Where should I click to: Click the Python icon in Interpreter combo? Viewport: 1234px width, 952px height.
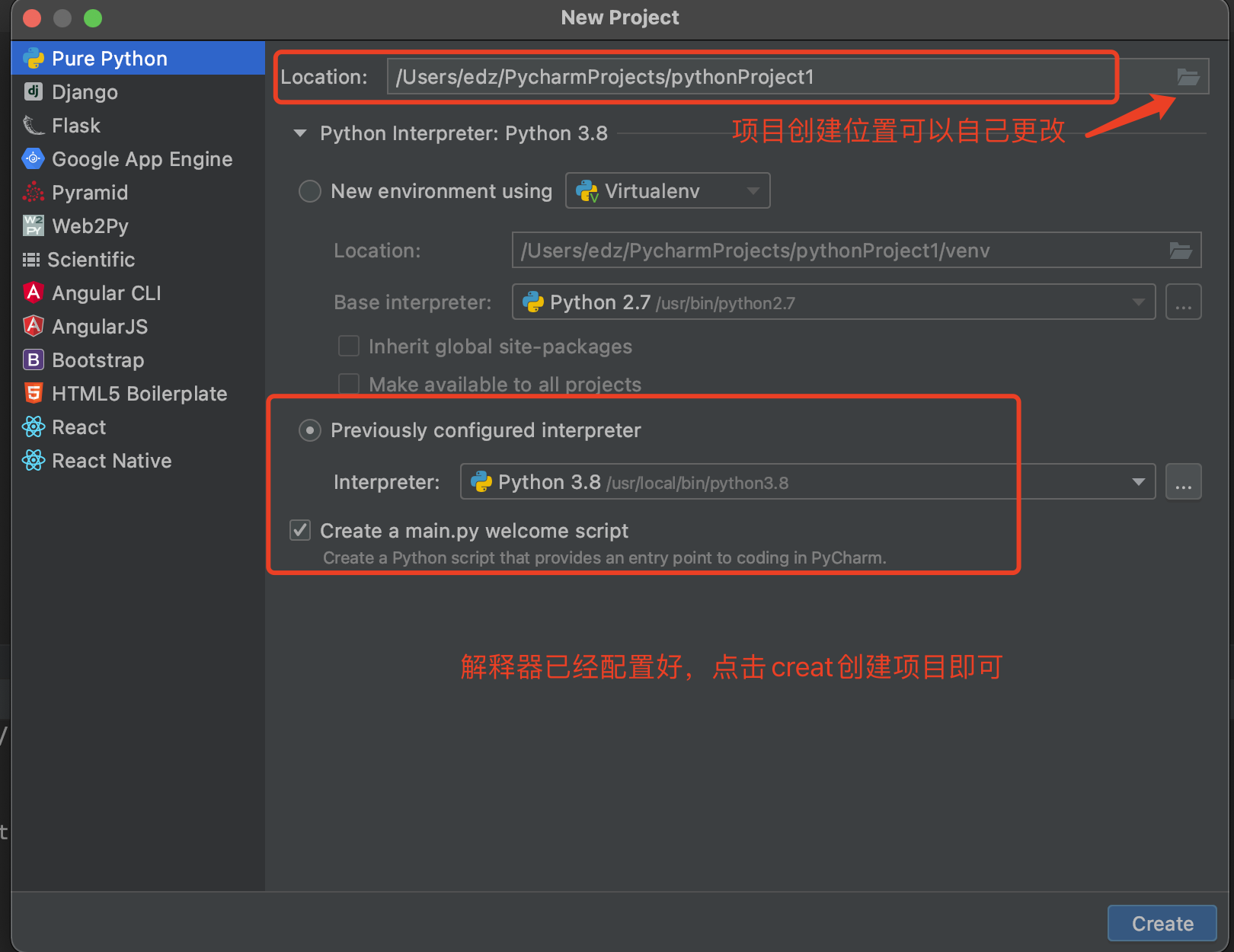coord(481,482)
